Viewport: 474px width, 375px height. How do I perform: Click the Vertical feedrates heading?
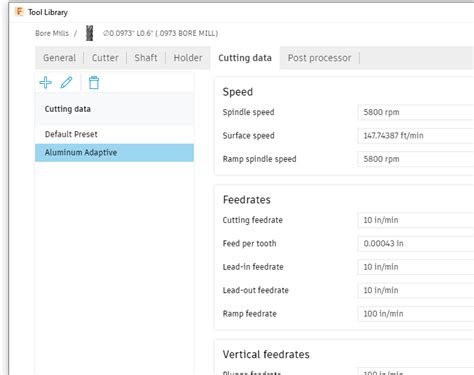[x=266, y=354]
